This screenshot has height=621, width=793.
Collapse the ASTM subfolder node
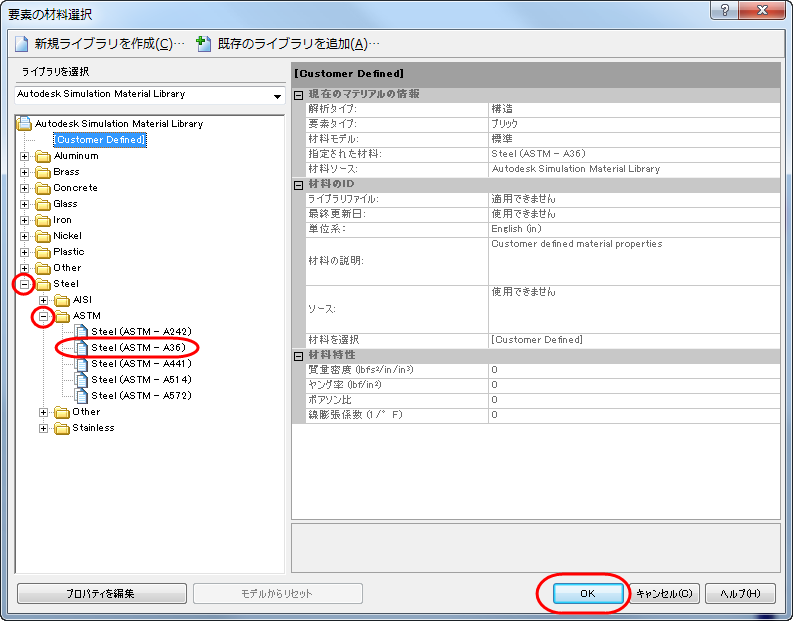(43, 317)
